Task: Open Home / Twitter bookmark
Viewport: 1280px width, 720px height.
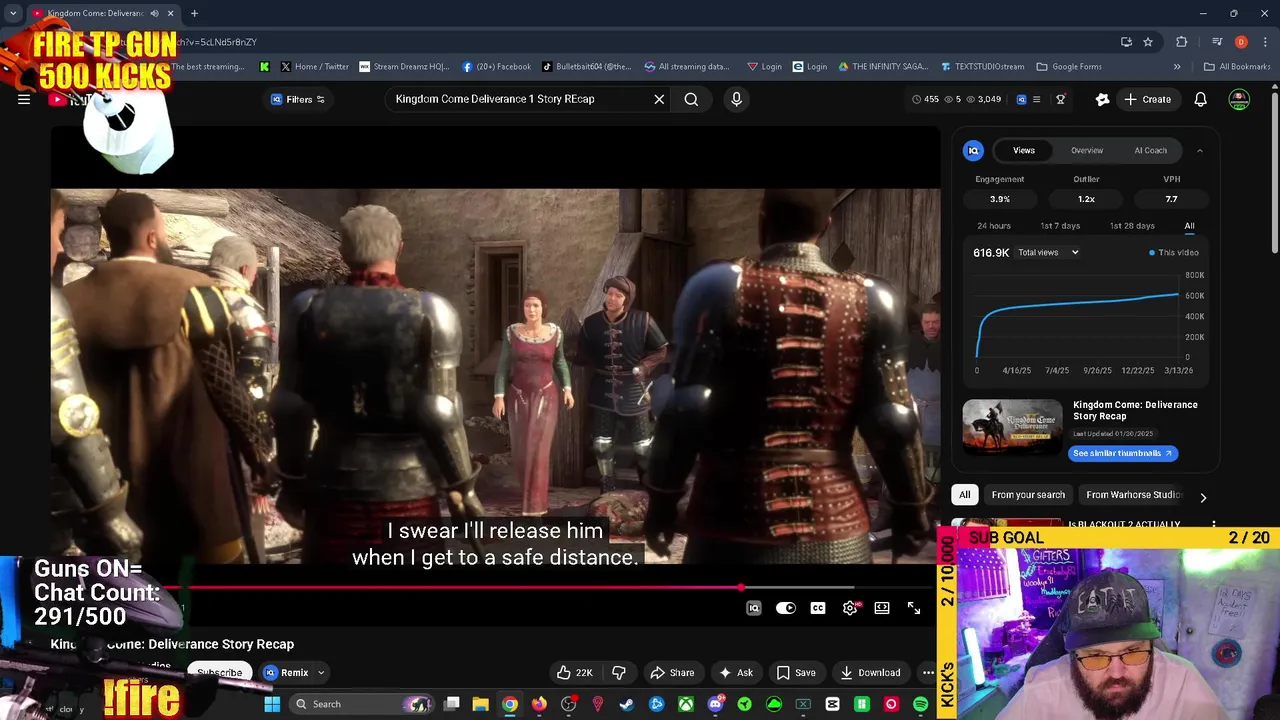Action: click(x=314, y=67)
